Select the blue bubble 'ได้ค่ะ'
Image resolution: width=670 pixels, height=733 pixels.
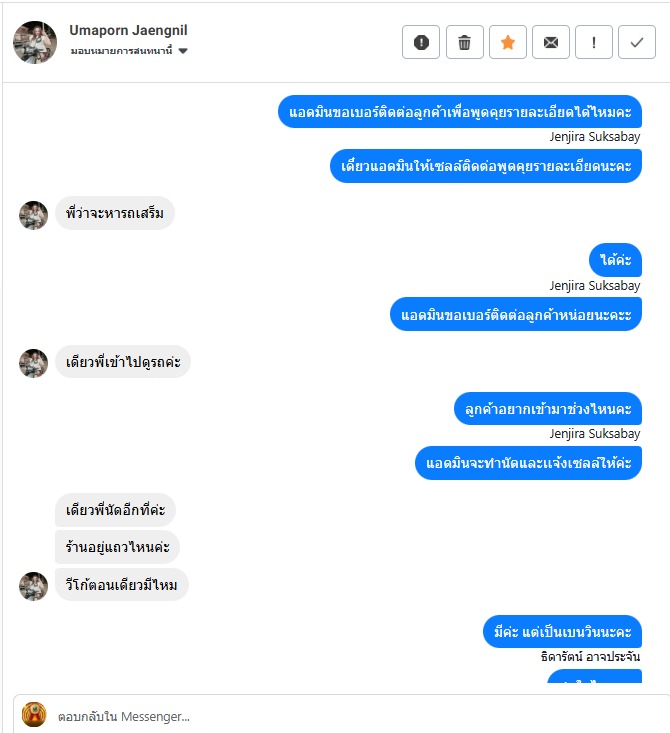[615, 260]
